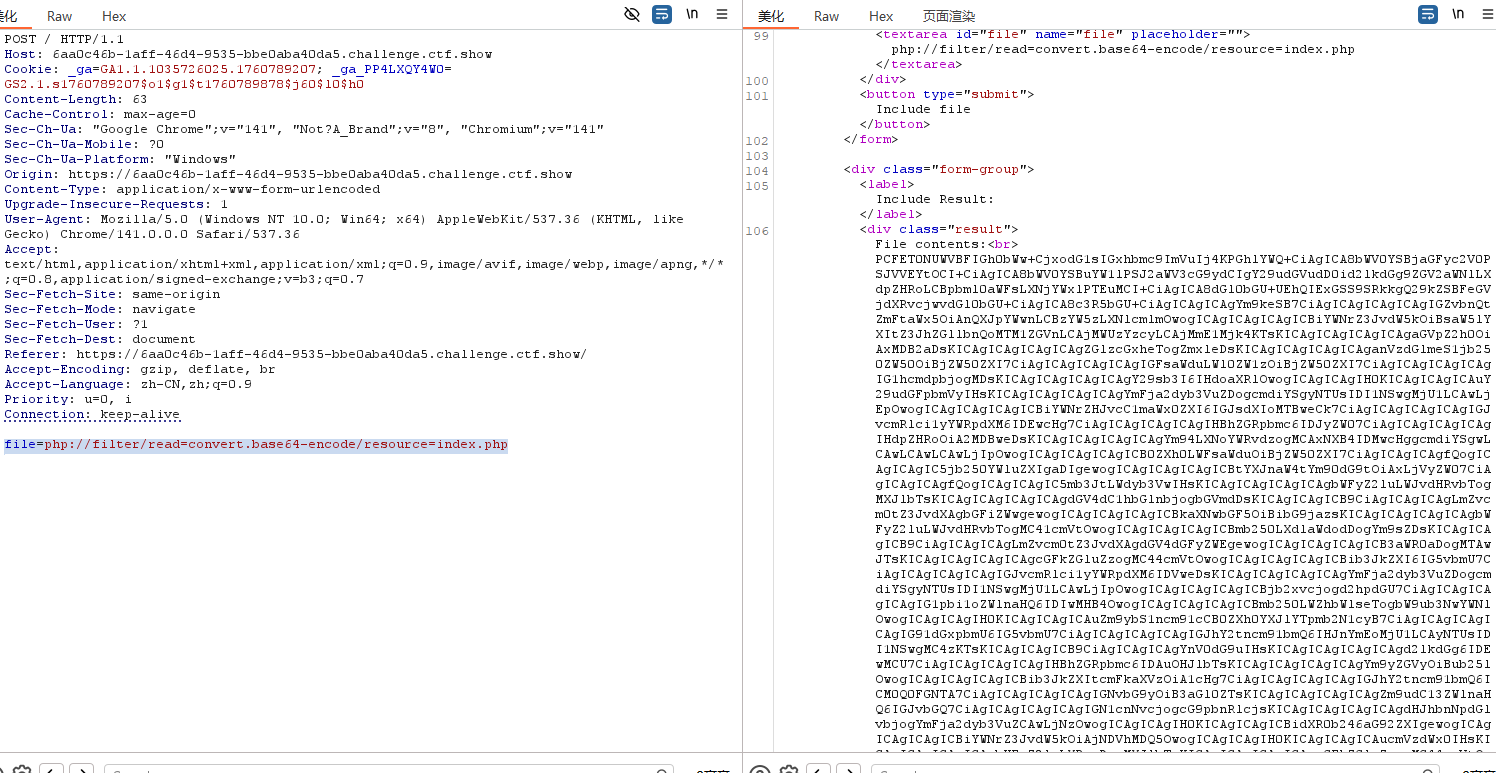Click the Accept: header name
1496x773 pixels.
pos(31,249)
